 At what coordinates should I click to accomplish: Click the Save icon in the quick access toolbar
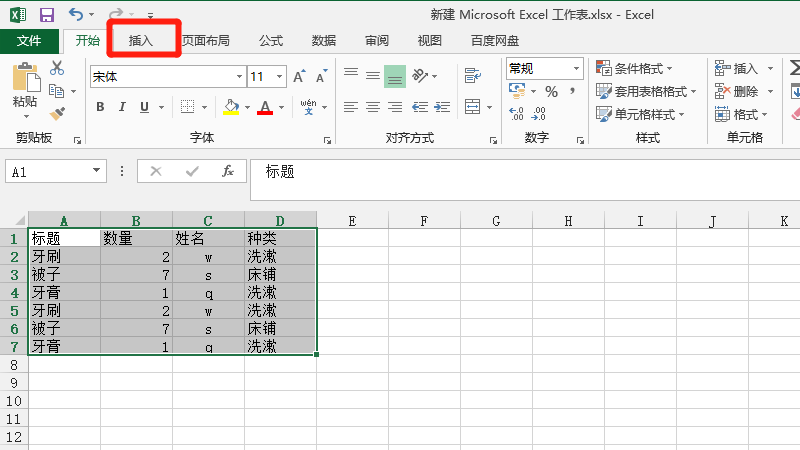point(46,15)
